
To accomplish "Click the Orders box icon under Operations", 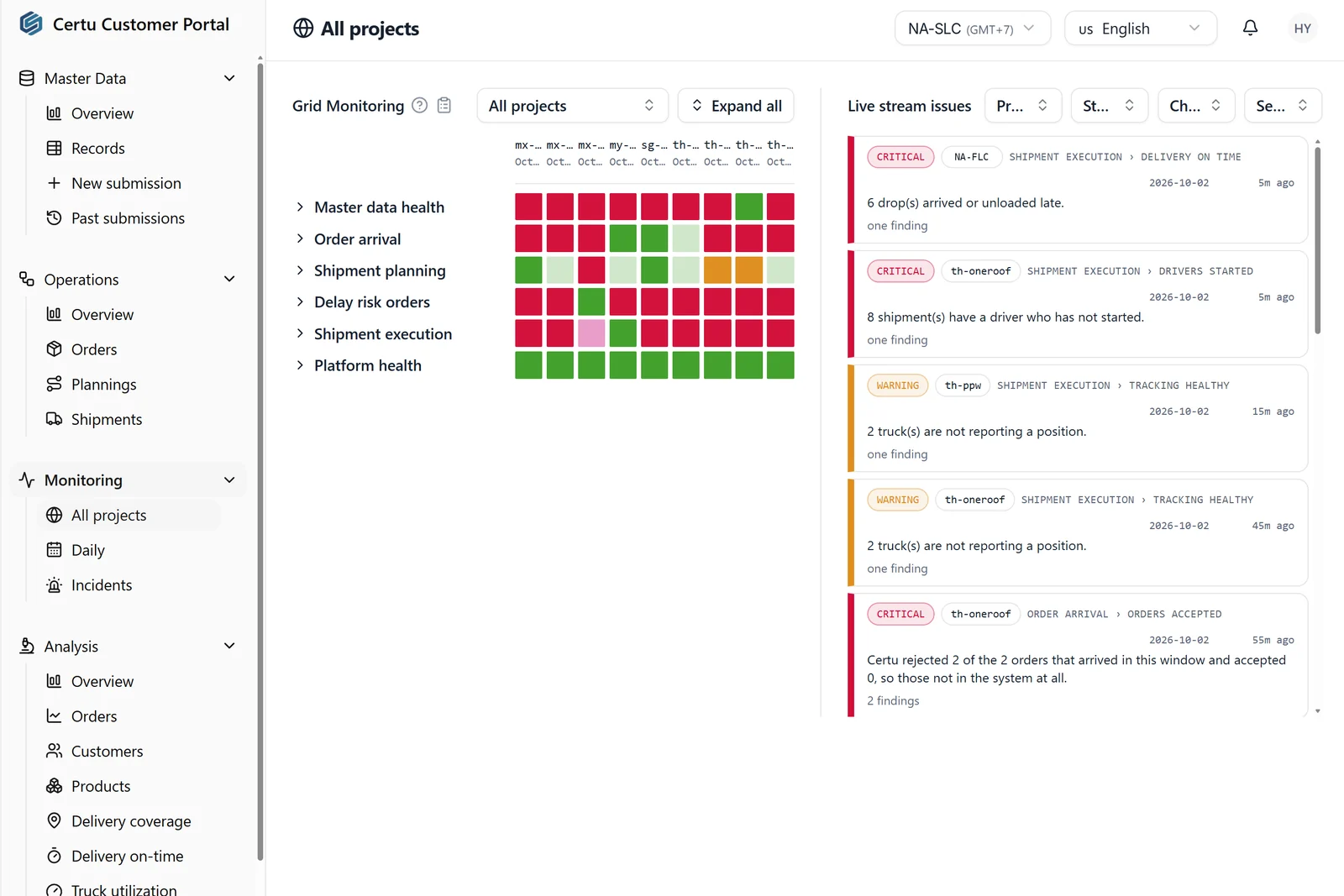I will click(x=54, y=348).
